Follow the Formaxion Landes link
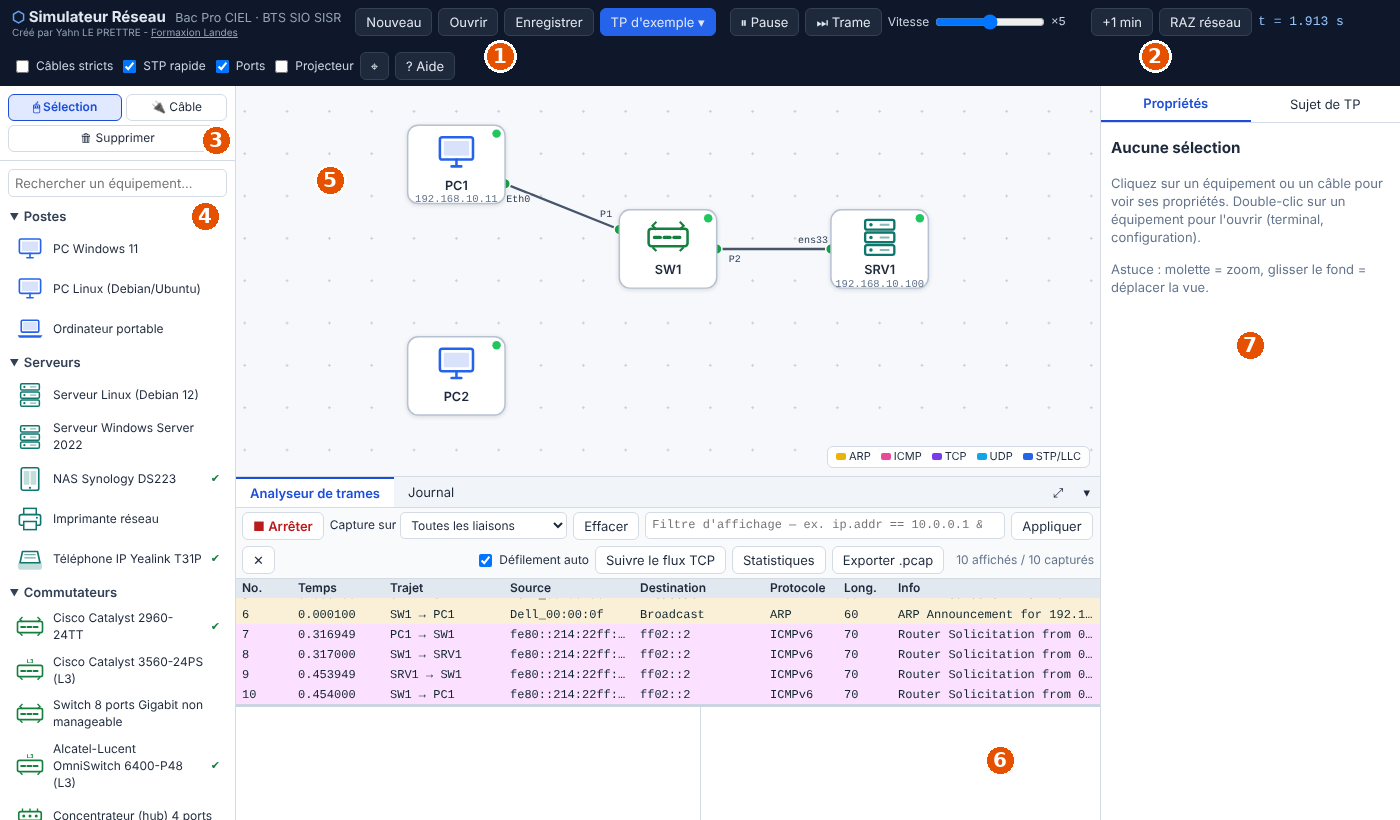Image resolution: width=1400 pixels, height=820 pixels. pos(194,33)
